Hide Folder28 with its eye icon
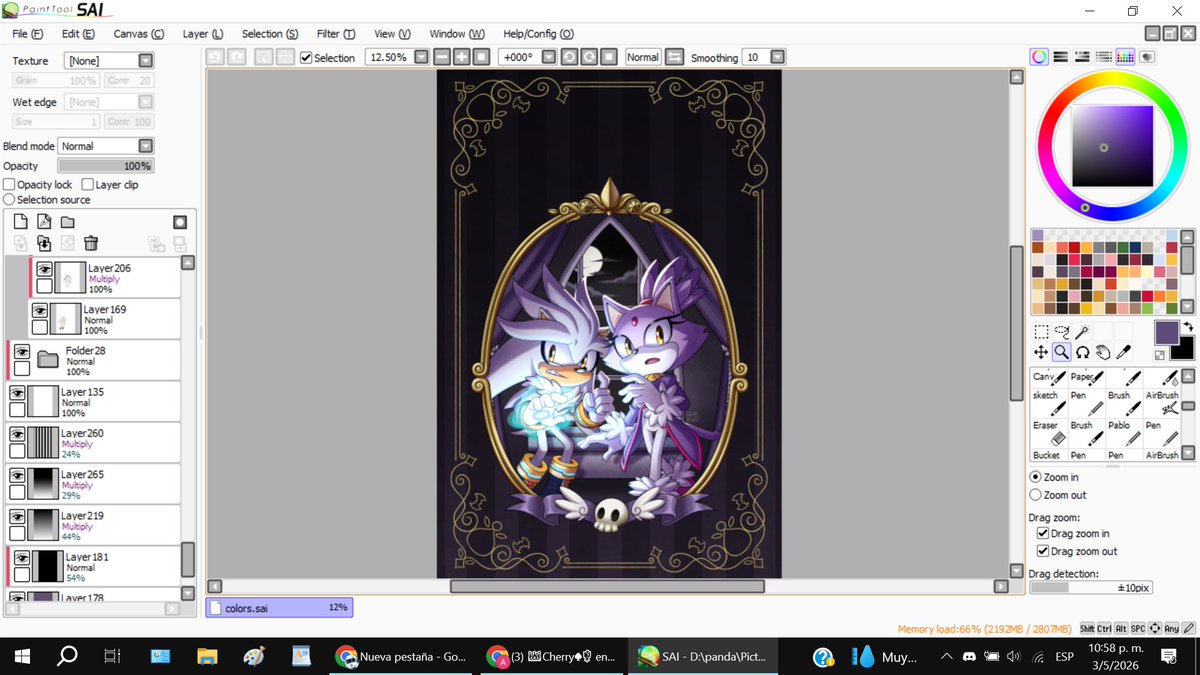The image size is (1200, 675). coord(21,352)
